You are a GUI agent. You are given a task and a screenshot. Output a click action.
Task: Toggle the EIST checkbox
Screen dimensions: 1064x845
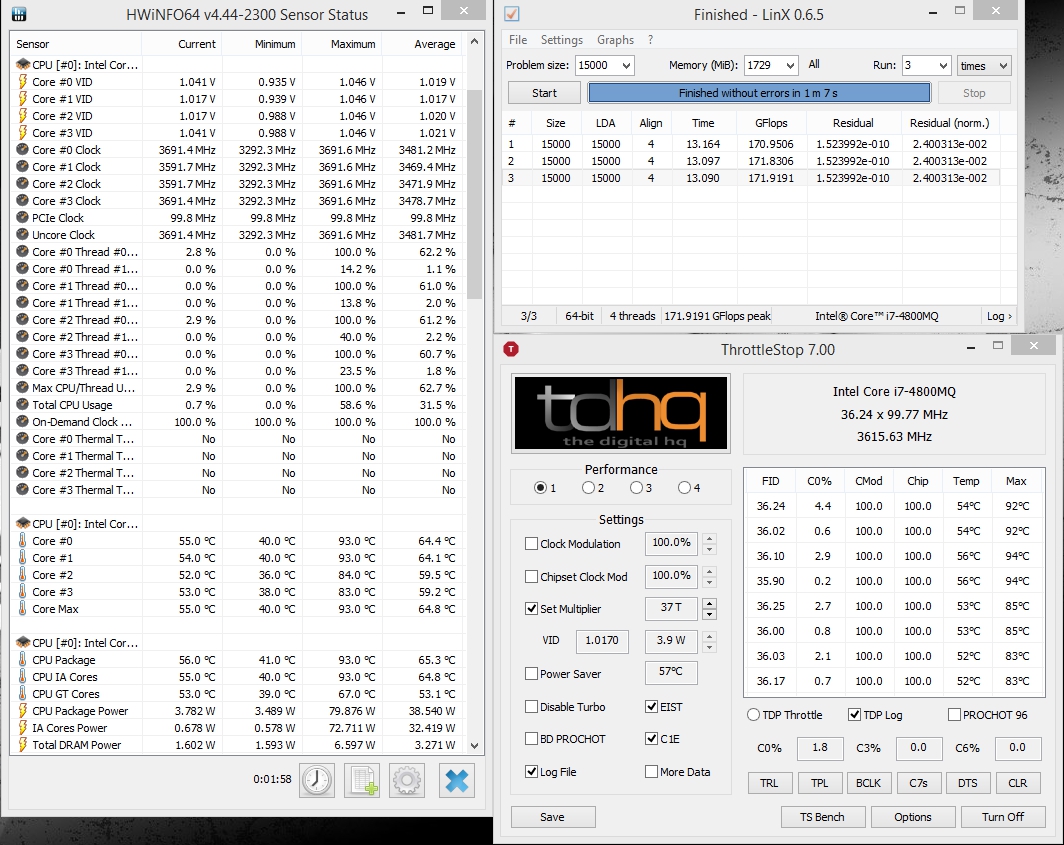(x=651, y=707)
